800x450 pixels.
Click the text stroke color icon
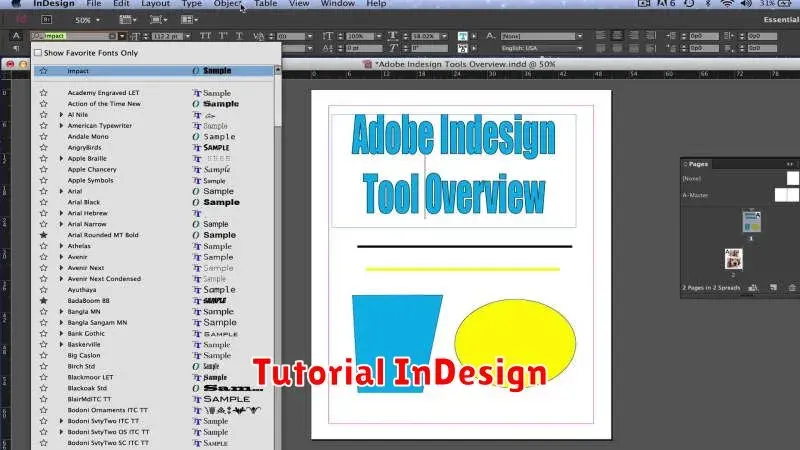pos(462,48)
